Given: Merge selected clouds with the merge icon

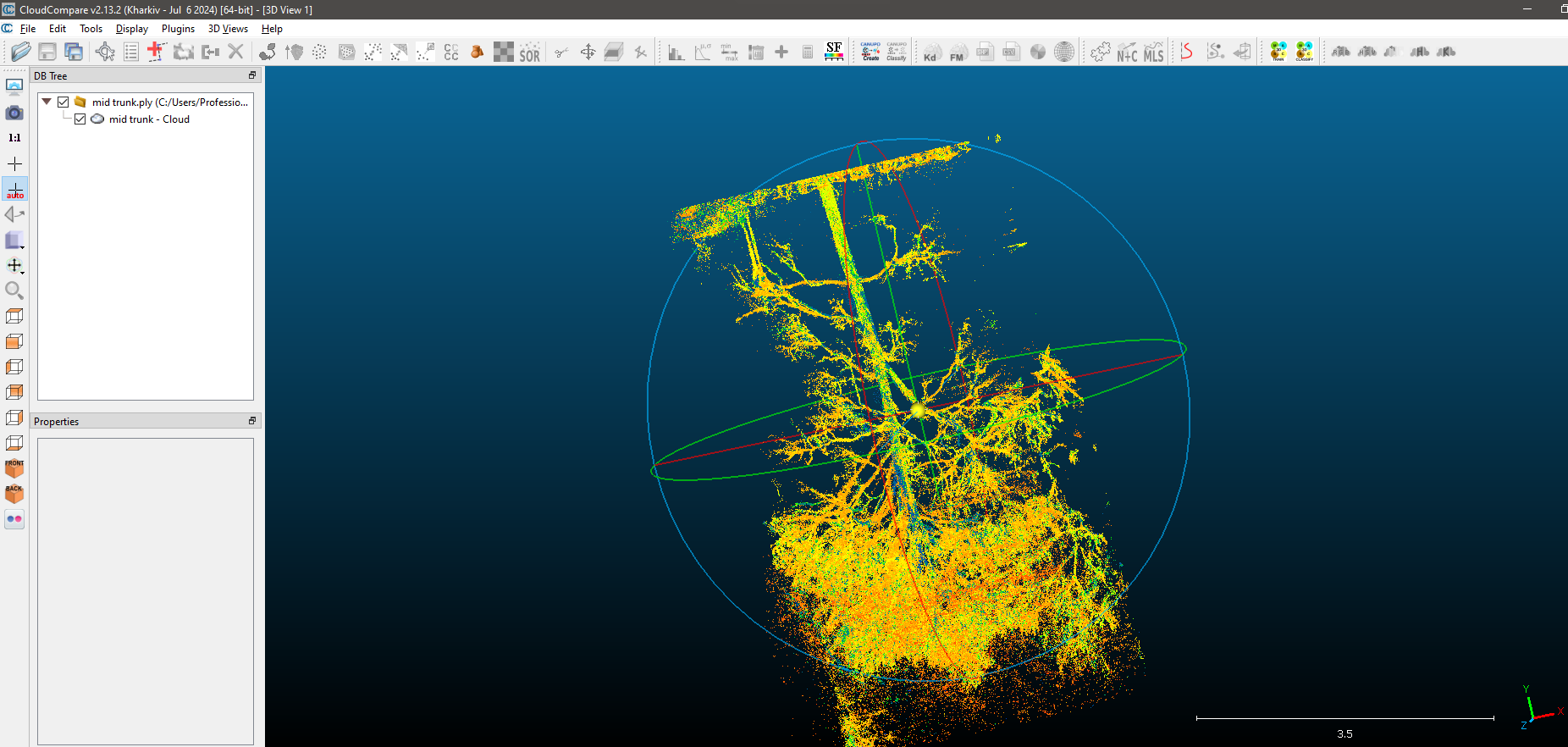Looking at the screenshot, I should pyautogui.click(x=210, y=52).
